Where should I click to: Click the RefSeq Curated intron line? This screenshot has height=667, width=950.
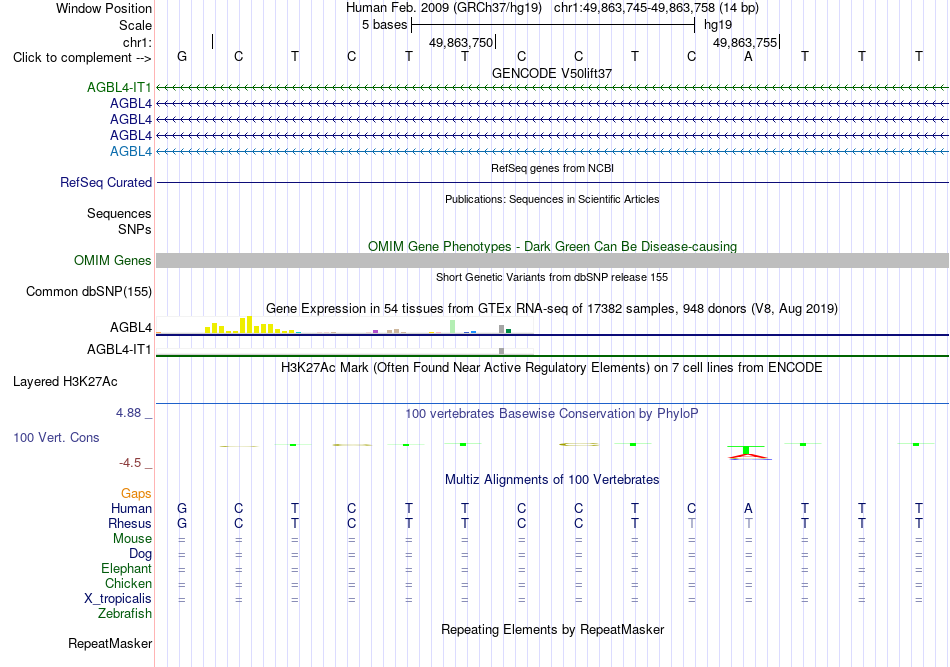(552, 182)
